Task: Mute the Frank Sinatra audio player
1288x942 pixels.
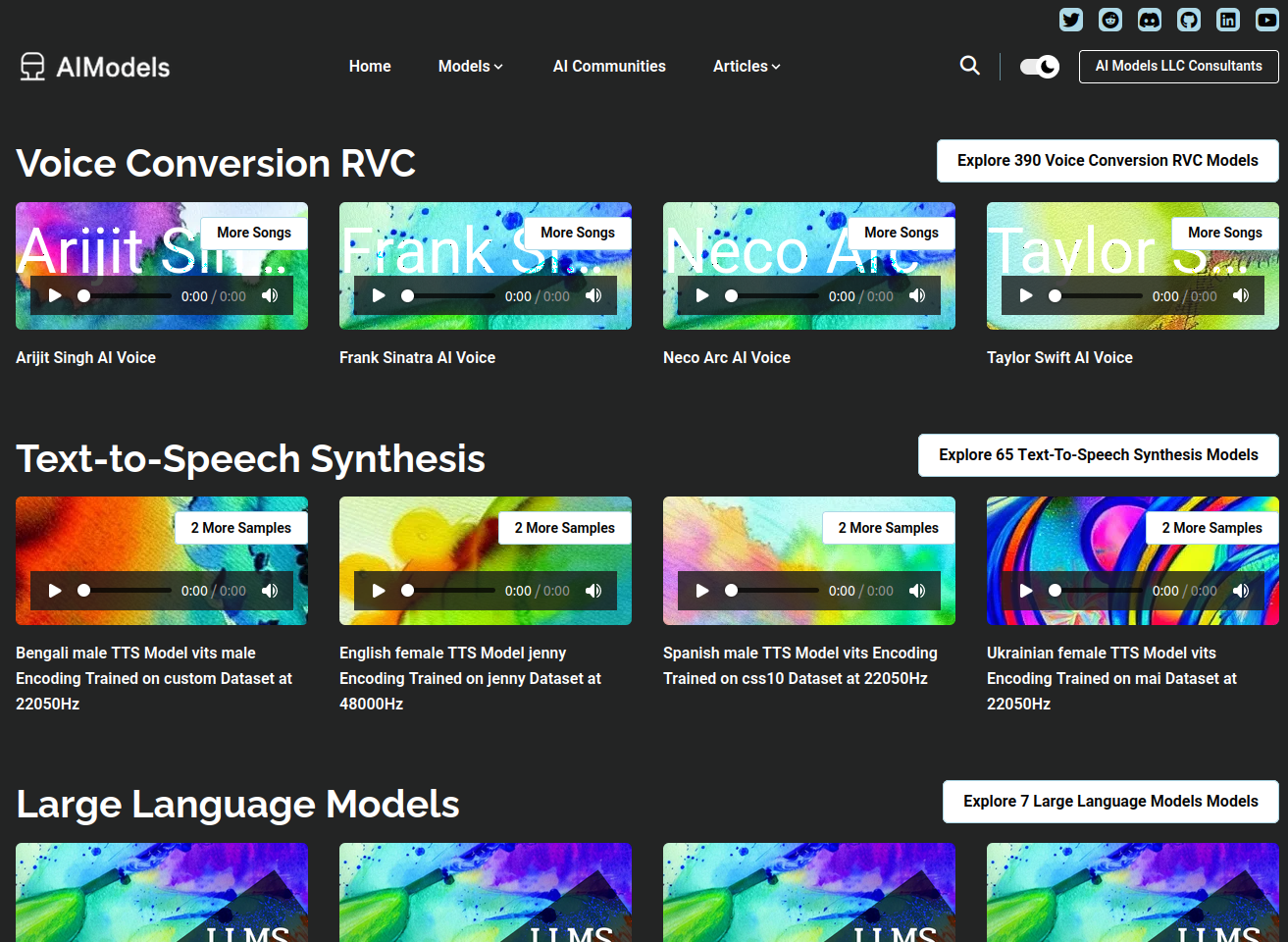Action: (x=593, y=295)
